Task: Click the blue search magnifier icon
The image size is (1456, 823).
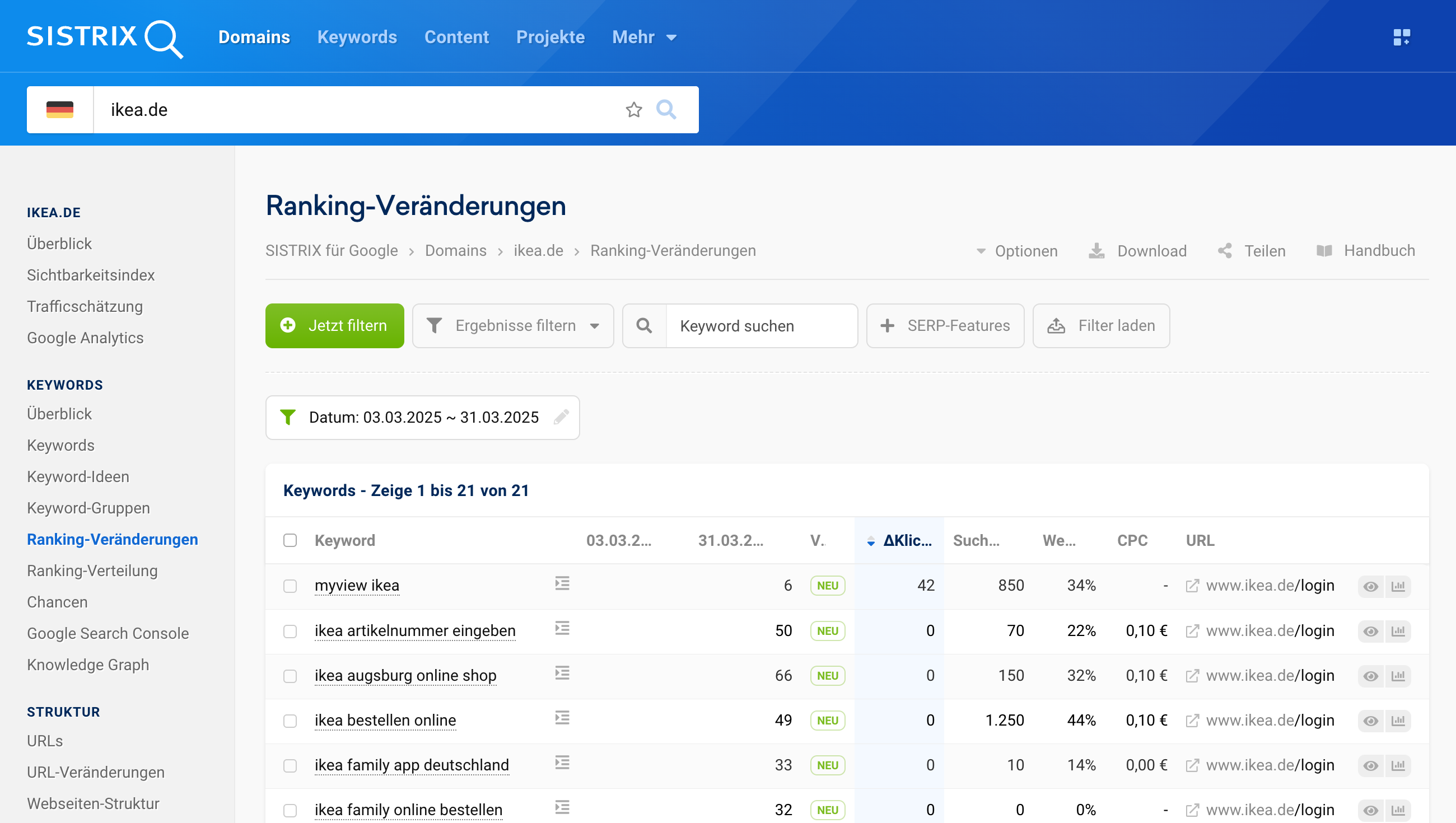Action: coord(666,110)
